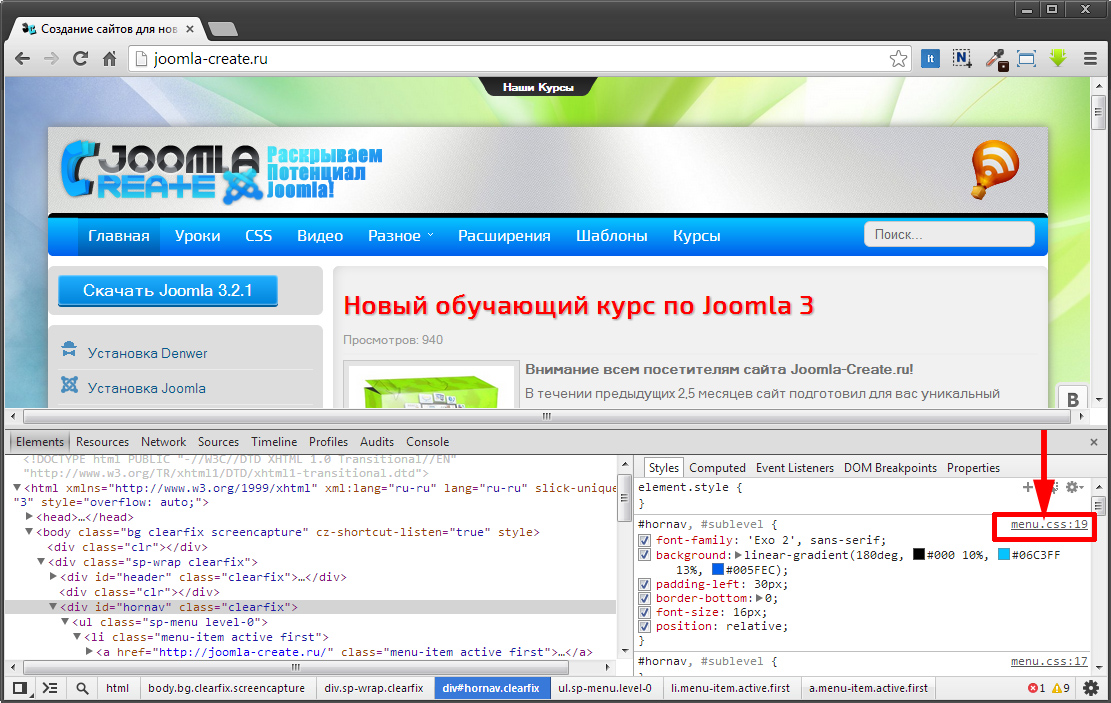This screenshot has width=1111, height=703.
Task: Open DevTools settings gear icon
Action: 1091,688
